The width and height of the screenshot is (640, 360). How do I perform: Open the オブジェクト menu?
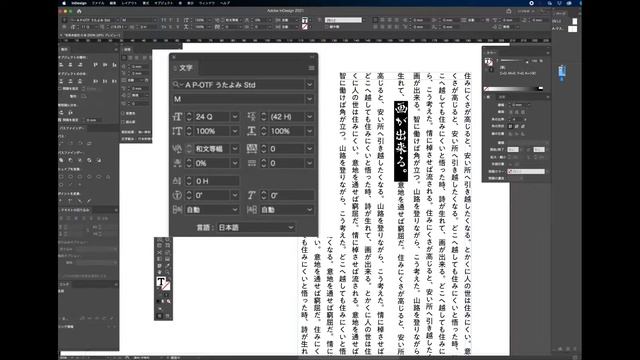(x=163, y=3)
